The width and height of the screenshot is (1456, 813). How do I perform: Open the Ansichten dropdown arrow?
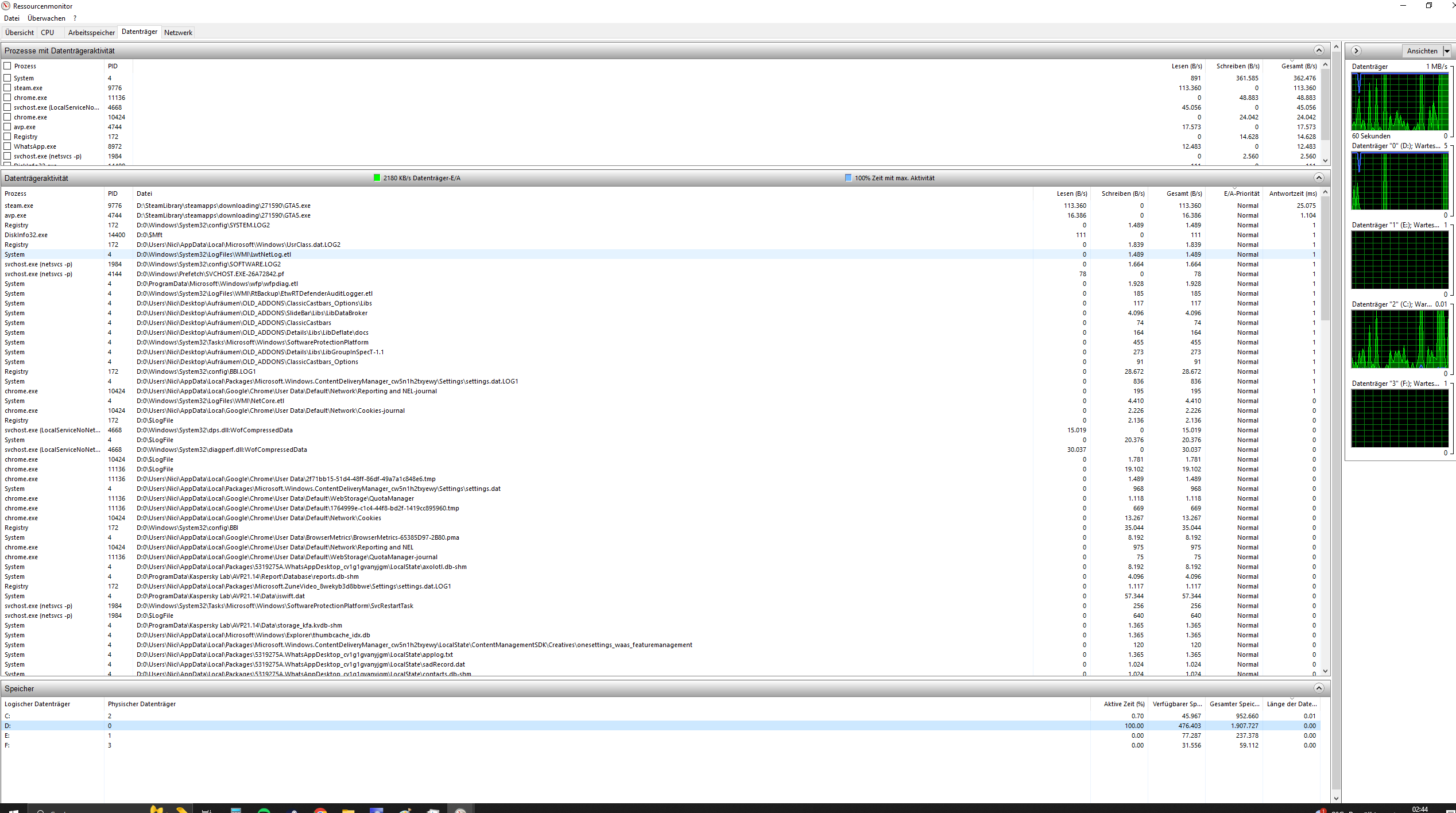click(1447, 51)
